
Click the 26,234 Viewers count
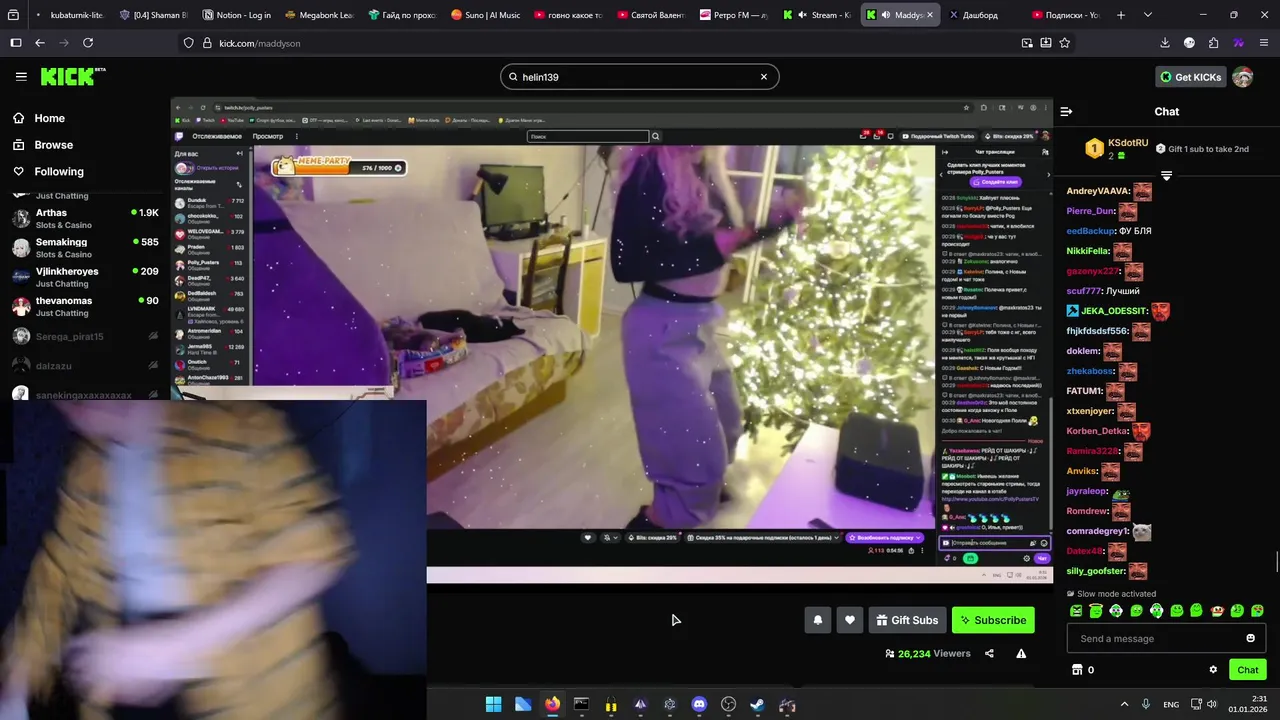928,654
